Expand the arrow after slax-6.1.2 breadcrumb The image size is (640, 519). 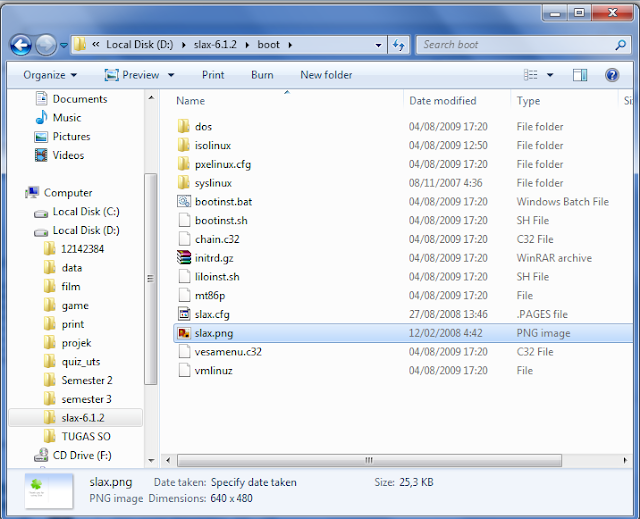coord(247,45)
